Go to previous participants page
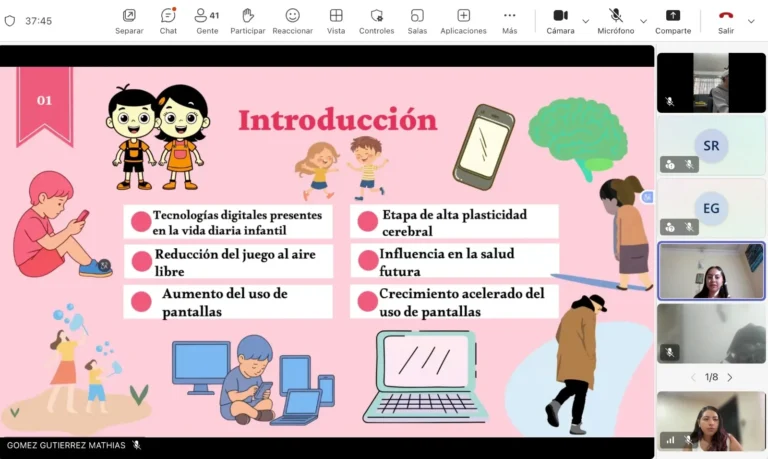Screen dimensions: 768x459 (x=693, y=377)
